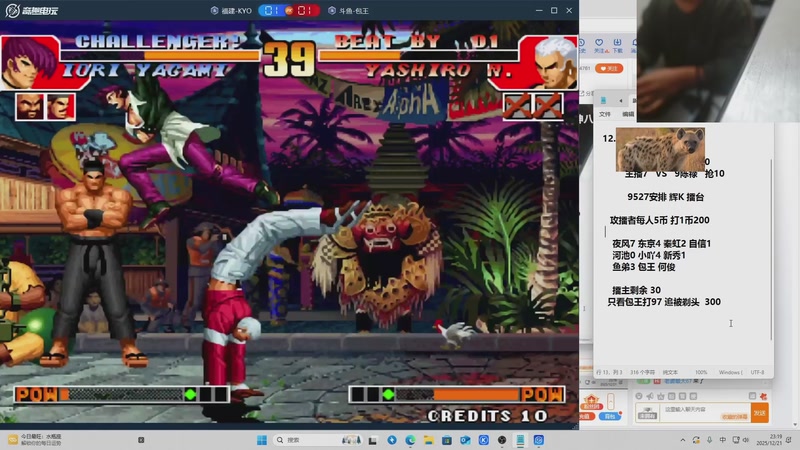Click the volume speaker icon in system tray
The width and height of the screenshot is (800, 450).
coord(746,440)
